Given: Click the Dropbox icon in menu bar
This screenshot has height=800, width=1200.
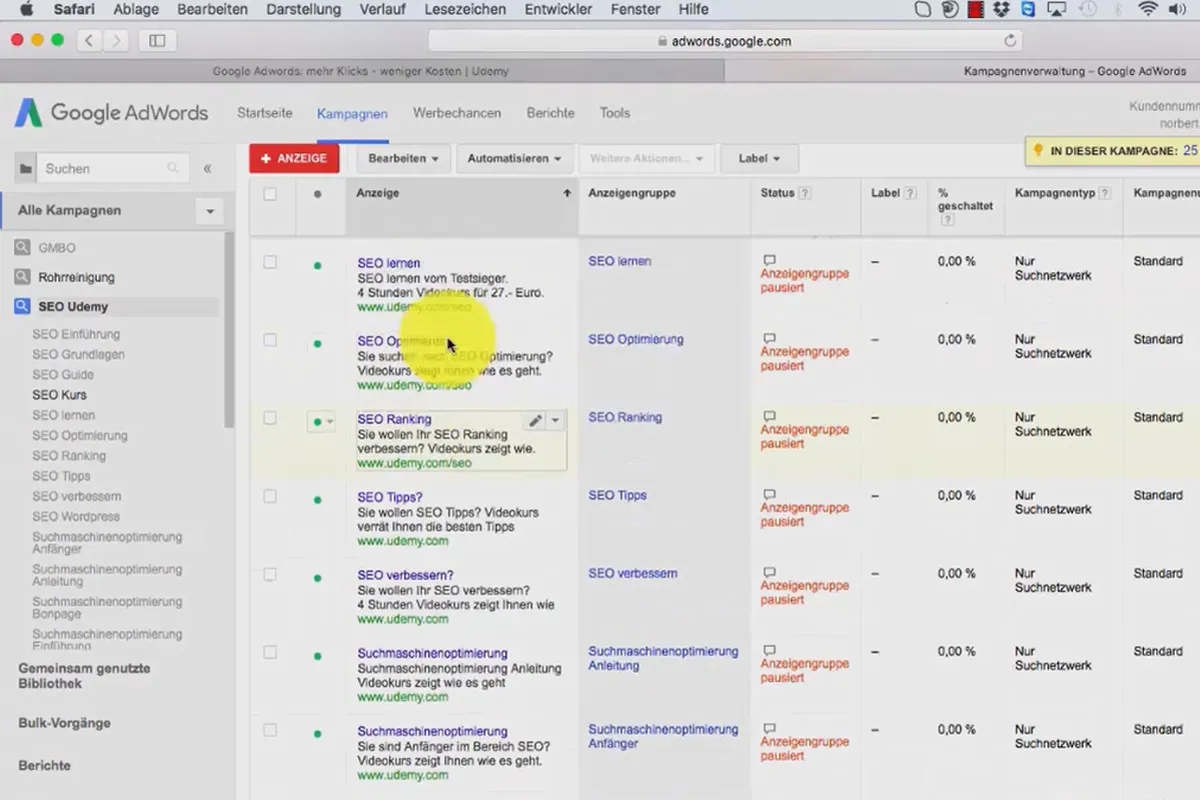Looking at the screenshot, I should (1002, 10).
